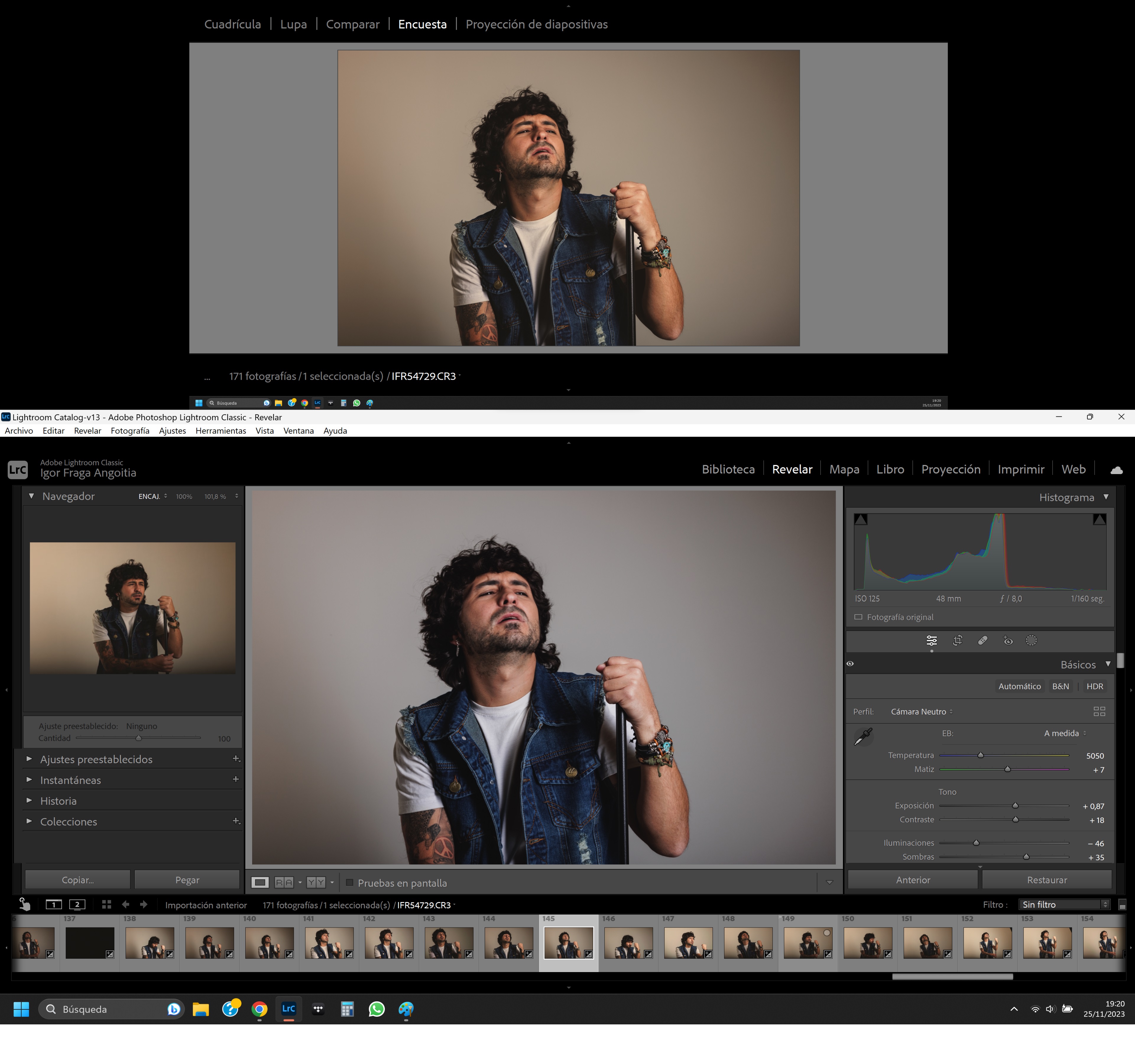Screen dimensions: 1135x1064
Task: Toggle visibility of Básicos panel adjustments
Action: [x=850, y=663]
